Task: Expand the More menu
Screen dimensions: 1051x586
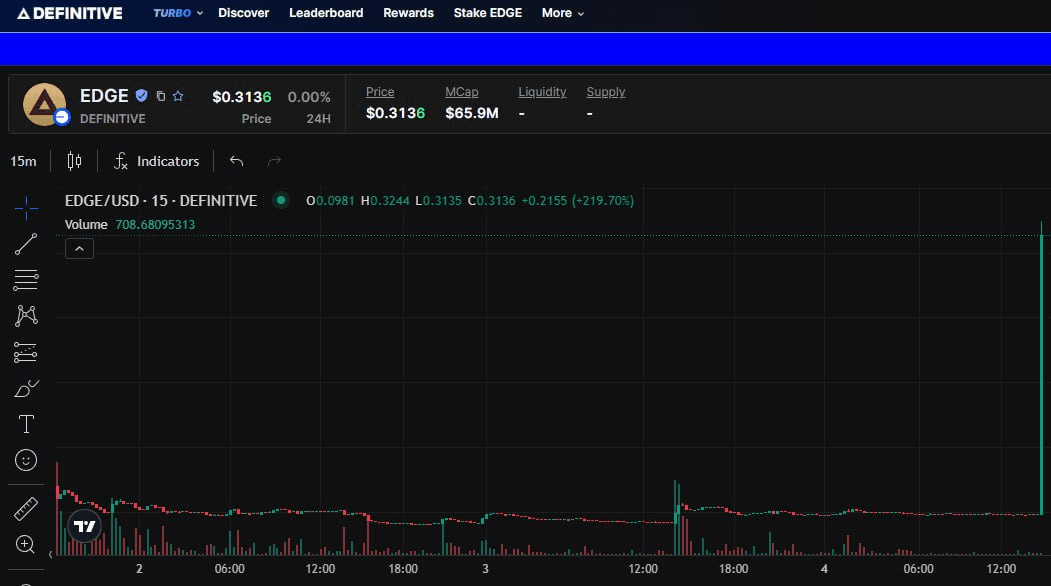Action: (562, 13)
